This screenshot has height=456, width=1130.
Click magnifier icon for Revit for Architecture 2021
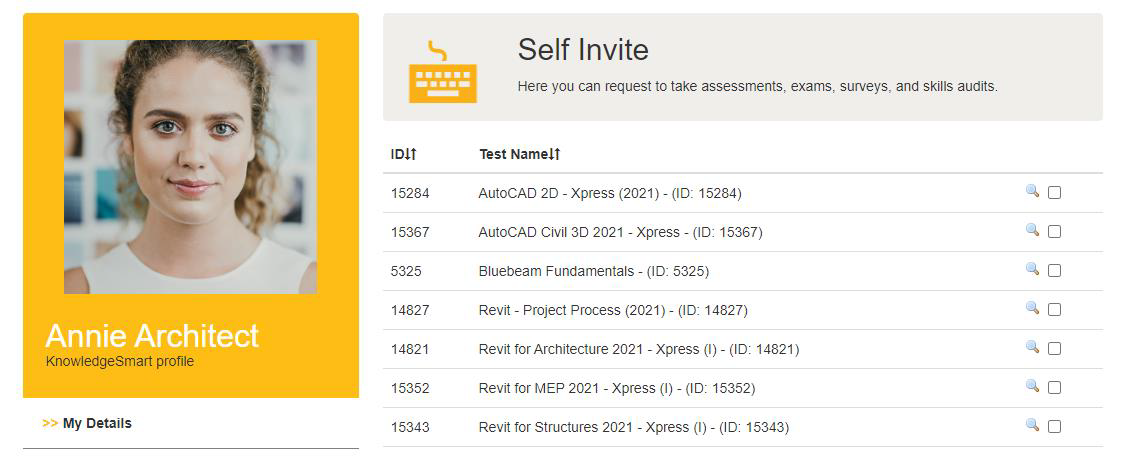(x=1032, y=347)
